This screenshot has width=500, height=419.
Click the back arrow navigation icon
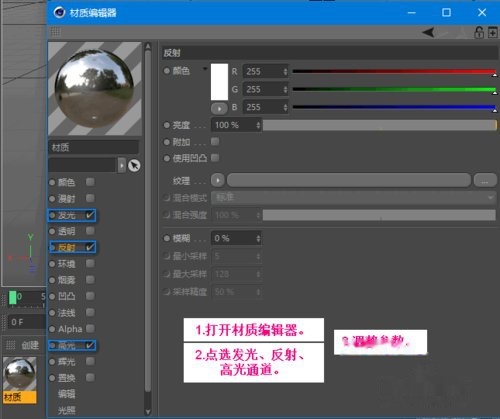tap(428, 32)
